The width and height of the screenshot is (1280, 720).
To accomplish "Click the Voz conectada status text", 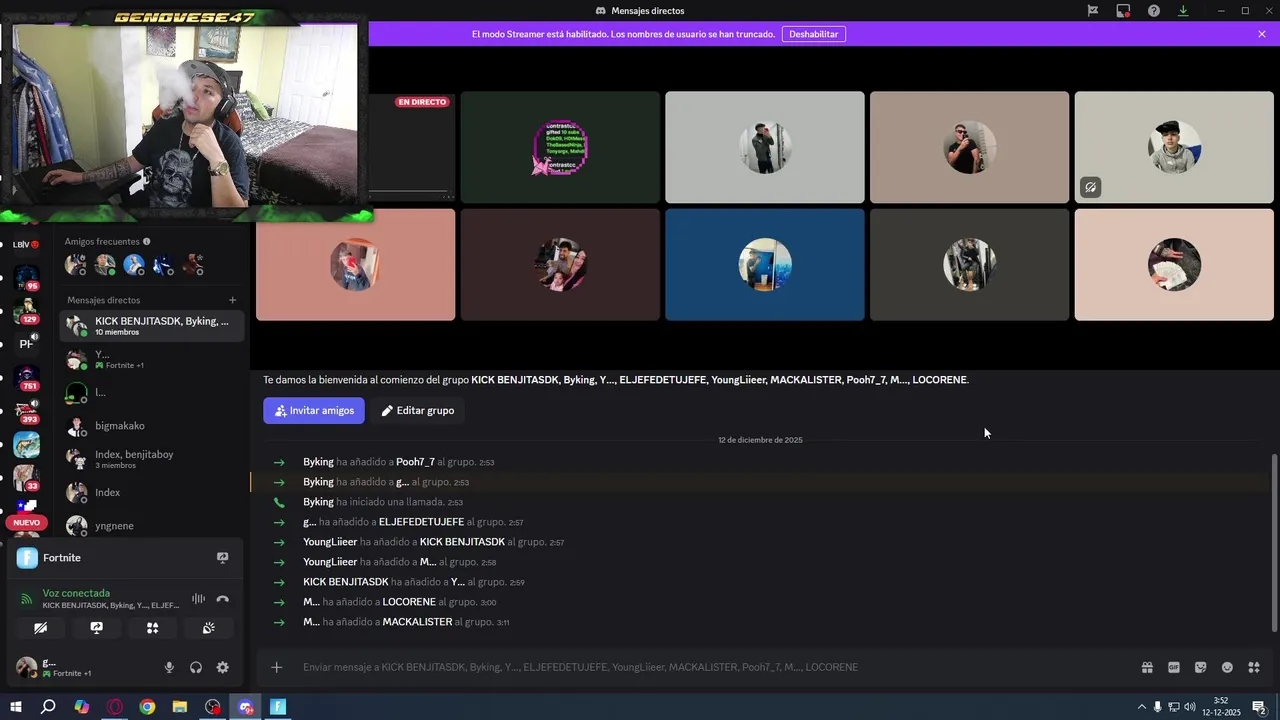I will pos(76,593).
